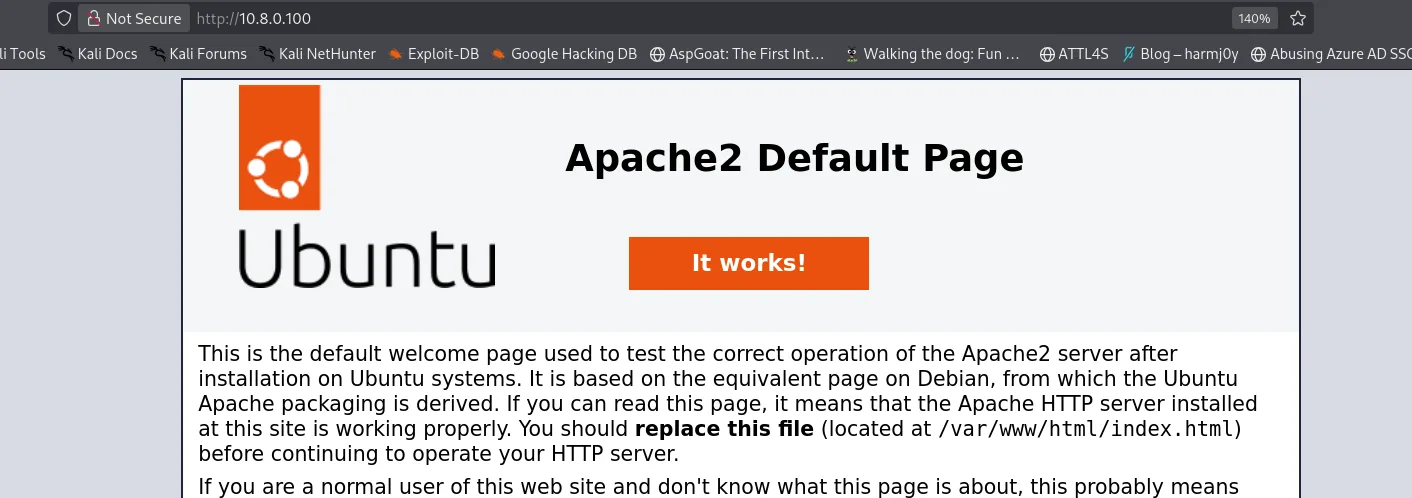Open the Exploit-DB bookmark
This screenshot has height=498, width=1412.
tap(434, 54)
